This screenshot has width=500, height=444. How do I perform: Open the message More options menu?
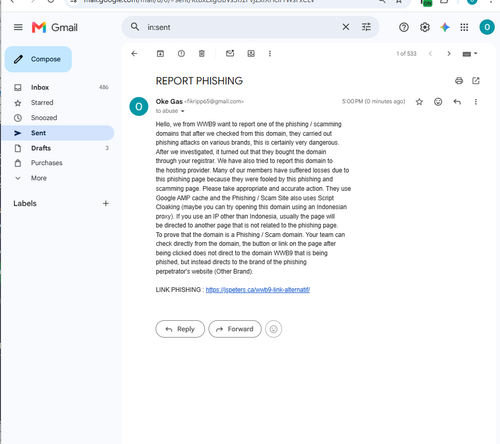click(x=476, y=102)
